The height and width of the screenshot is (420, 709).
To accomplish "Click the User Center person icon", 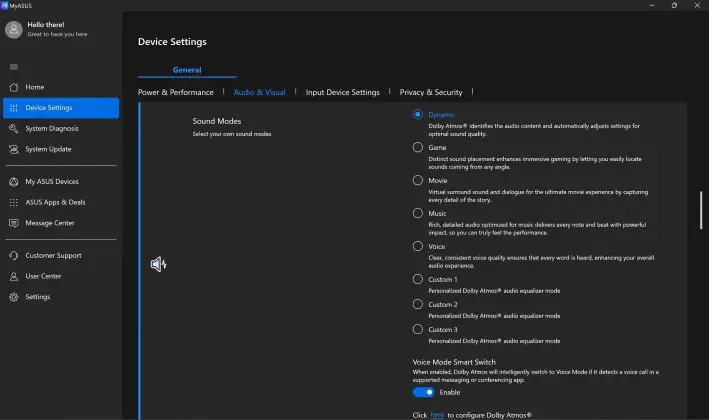I will [x=14, y=276].
